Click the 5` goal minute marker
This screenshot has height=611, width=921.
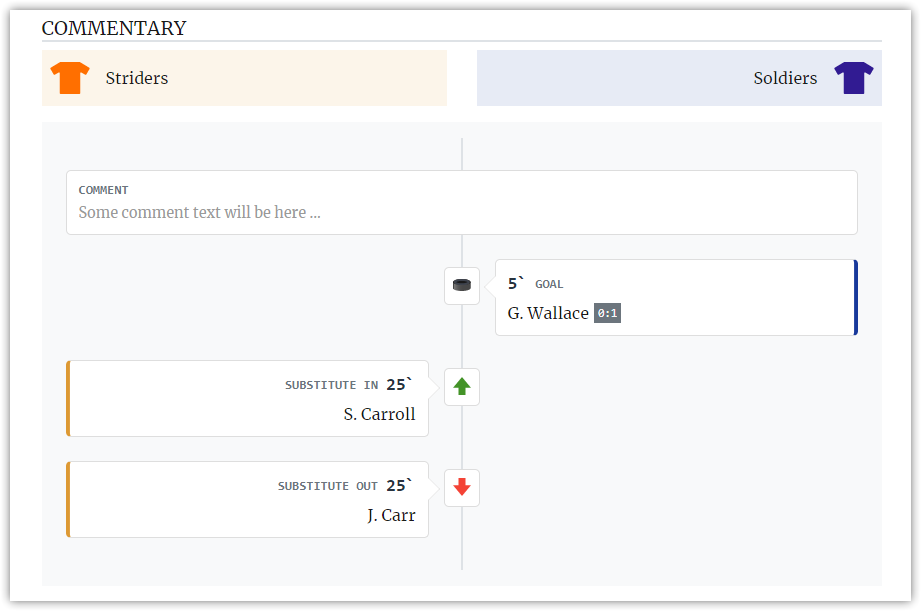tap(516, 284)
